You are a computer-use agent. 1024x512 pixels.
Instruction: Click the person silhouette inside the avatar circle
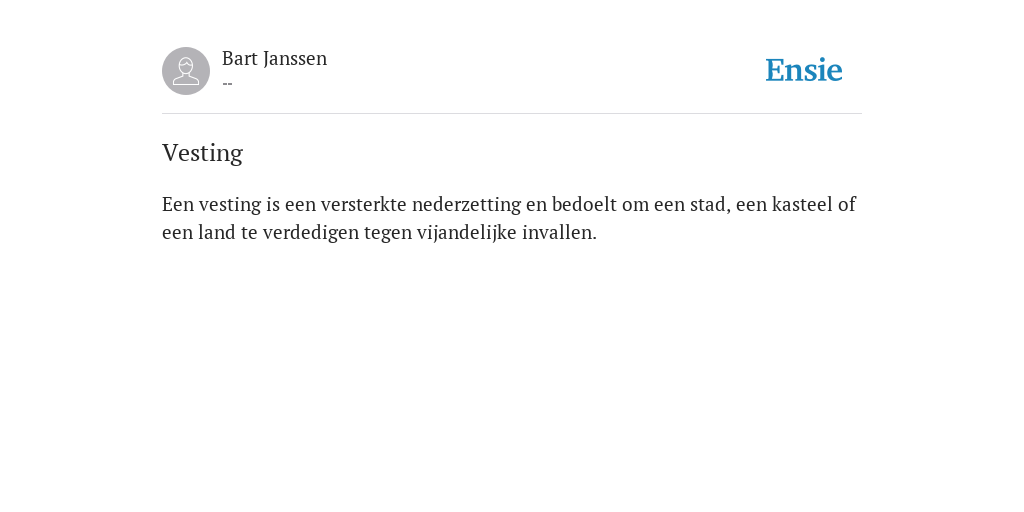186,71
